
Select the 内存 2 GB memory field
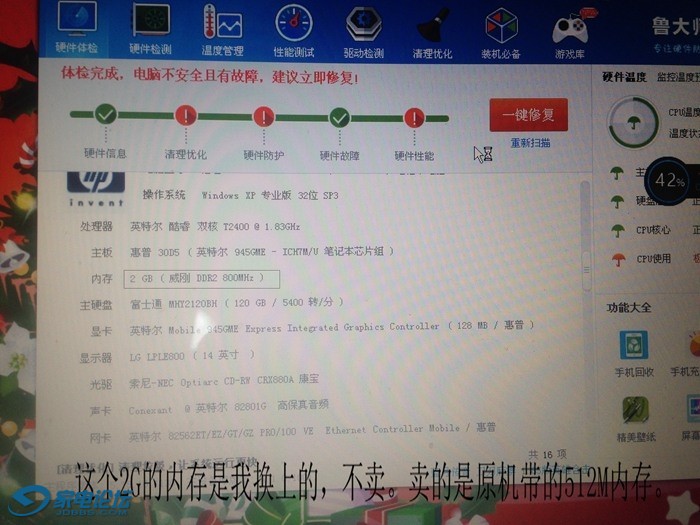pyautogui.click(x=202, y=279)
